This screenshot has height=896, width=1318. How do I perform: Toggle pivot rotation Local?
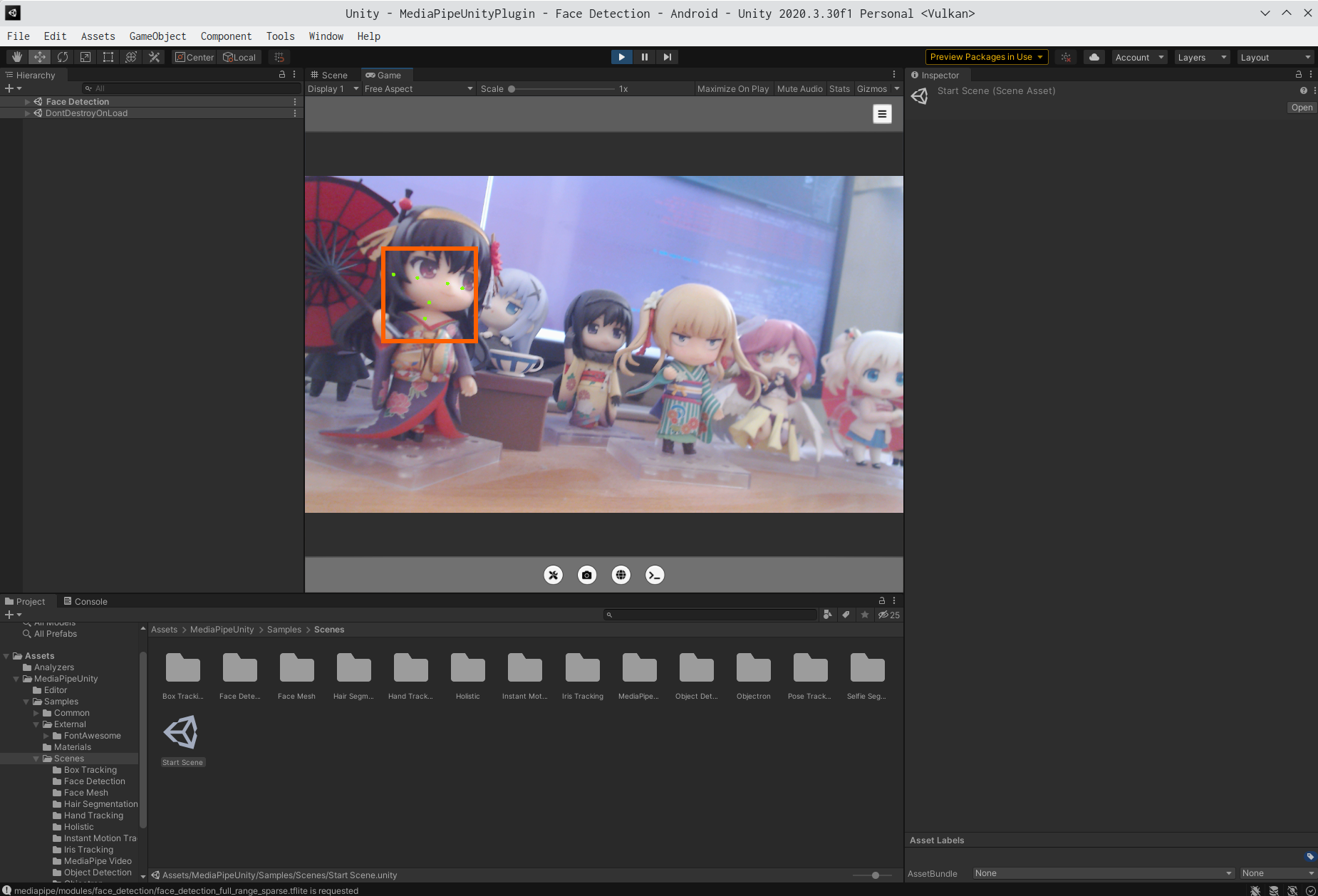point(239,57)
